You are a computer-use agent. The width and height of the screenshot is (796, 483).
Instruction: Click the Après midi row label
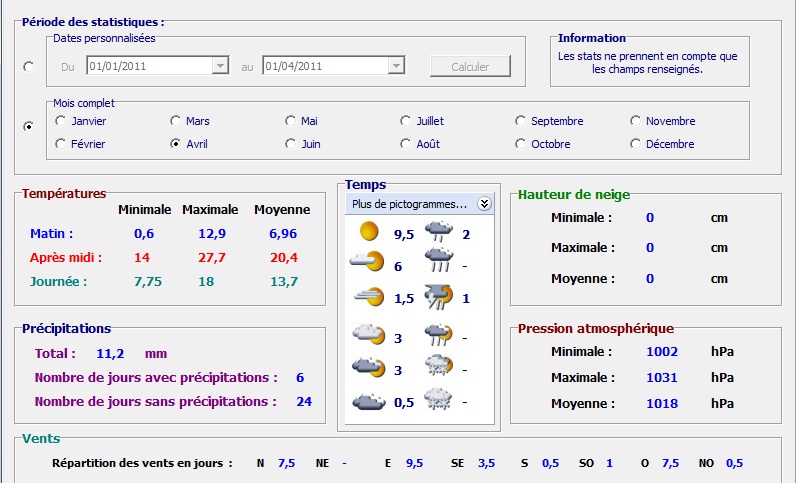point(66,257)
